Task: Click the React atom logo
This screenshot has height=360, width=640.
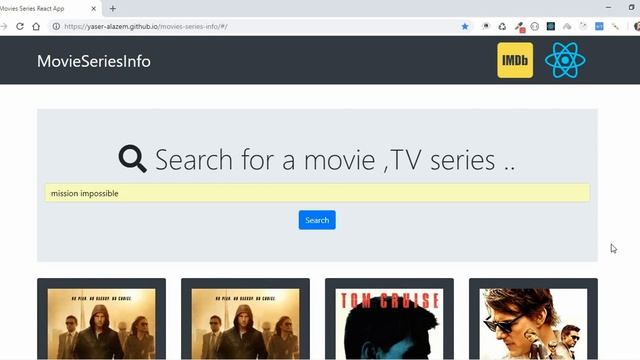Action: pyautogui.click(x=565, y=60)
